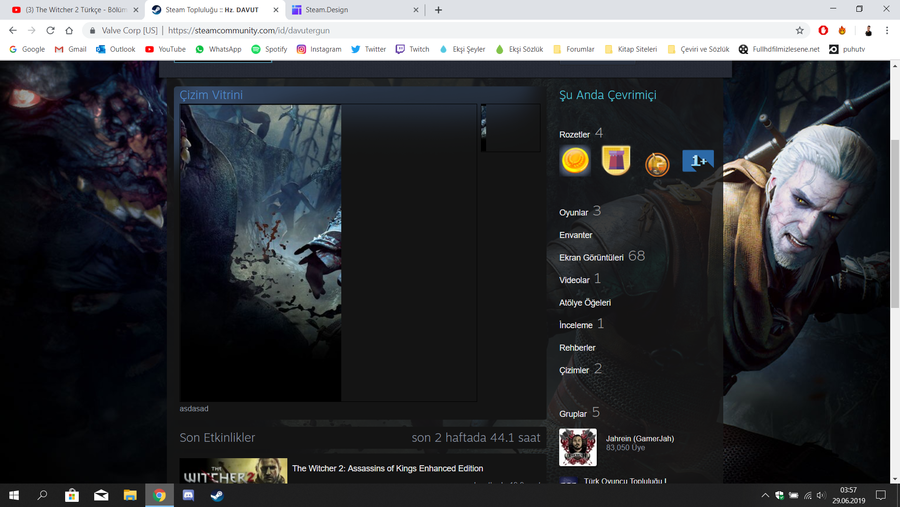
Task: Open the Oyunlar games list
Action: coord(573,212)
